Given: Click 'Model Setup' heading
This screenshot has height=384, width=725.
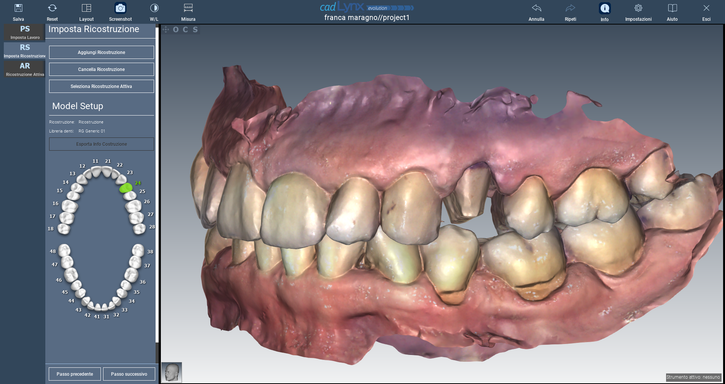Looking at the screenshot, I should [78, 106].
